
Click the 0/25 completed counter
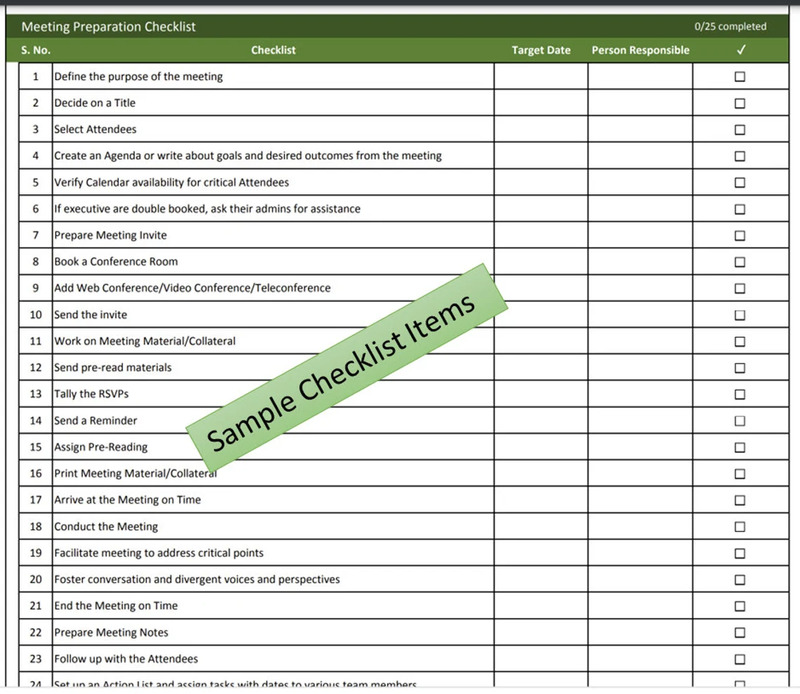click(x=730, y=27)
